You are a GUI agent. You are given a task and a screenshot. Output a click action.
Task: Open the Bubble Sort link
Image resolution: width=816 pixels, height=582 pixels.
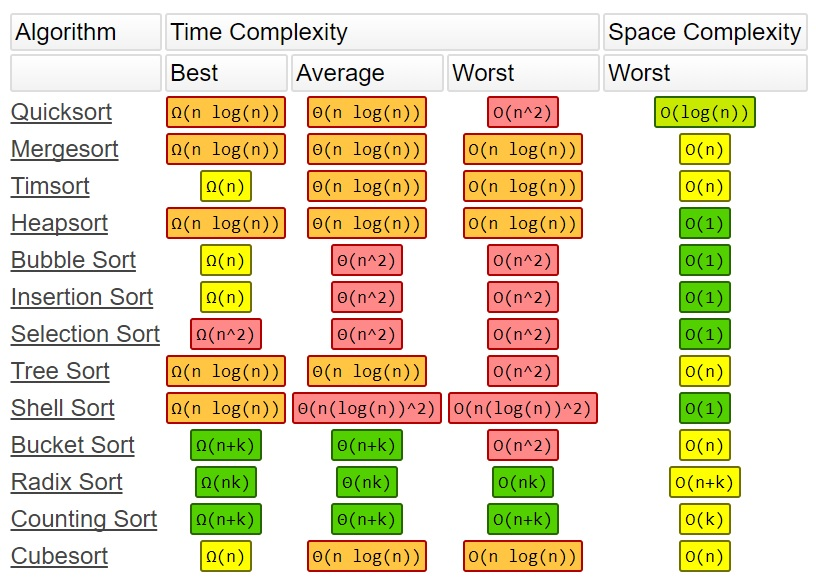click(73, 260)
